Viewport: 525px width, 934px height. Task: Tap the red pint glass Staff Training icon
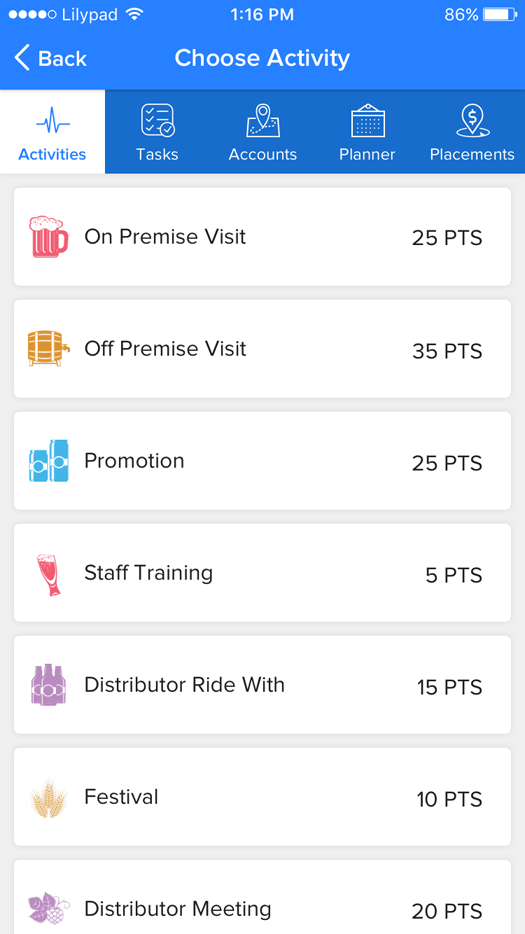point(49,574)
